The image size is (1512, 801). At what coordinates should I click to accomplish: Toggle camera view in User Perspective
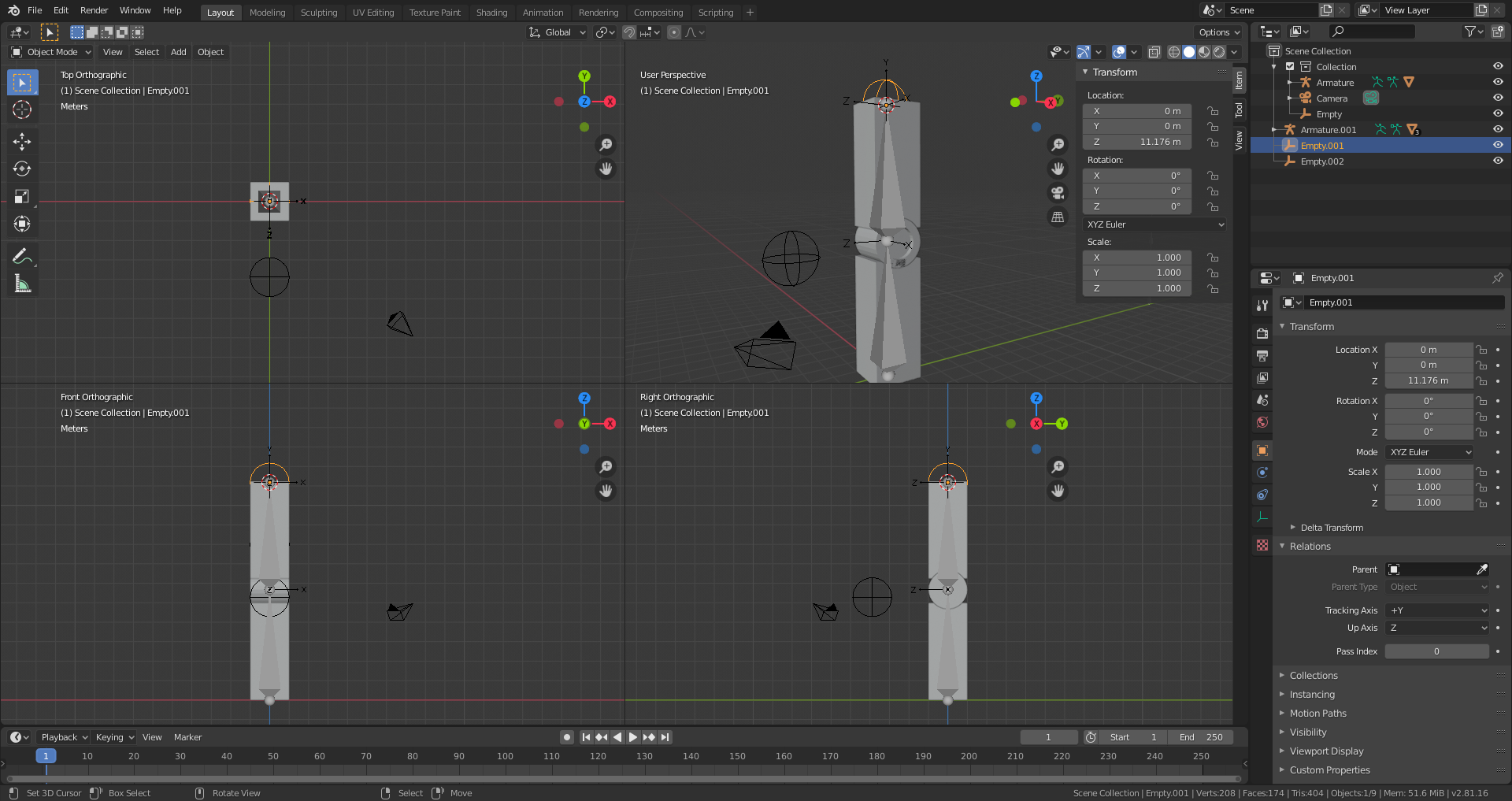1058,192
